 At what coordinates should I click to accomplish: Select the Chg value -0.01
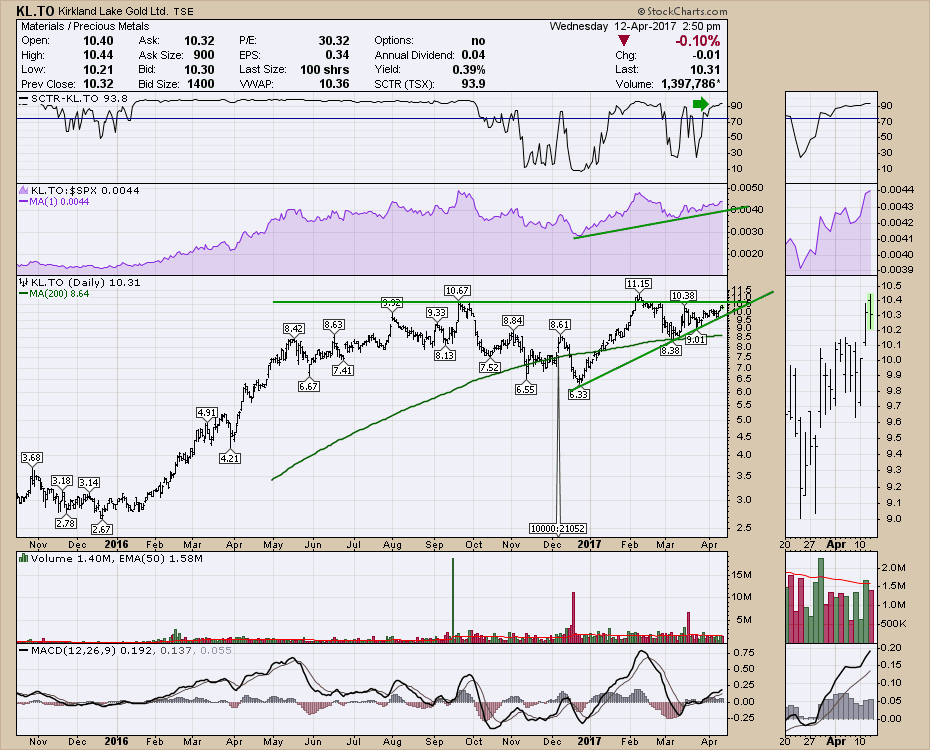(x=707, y=55)
